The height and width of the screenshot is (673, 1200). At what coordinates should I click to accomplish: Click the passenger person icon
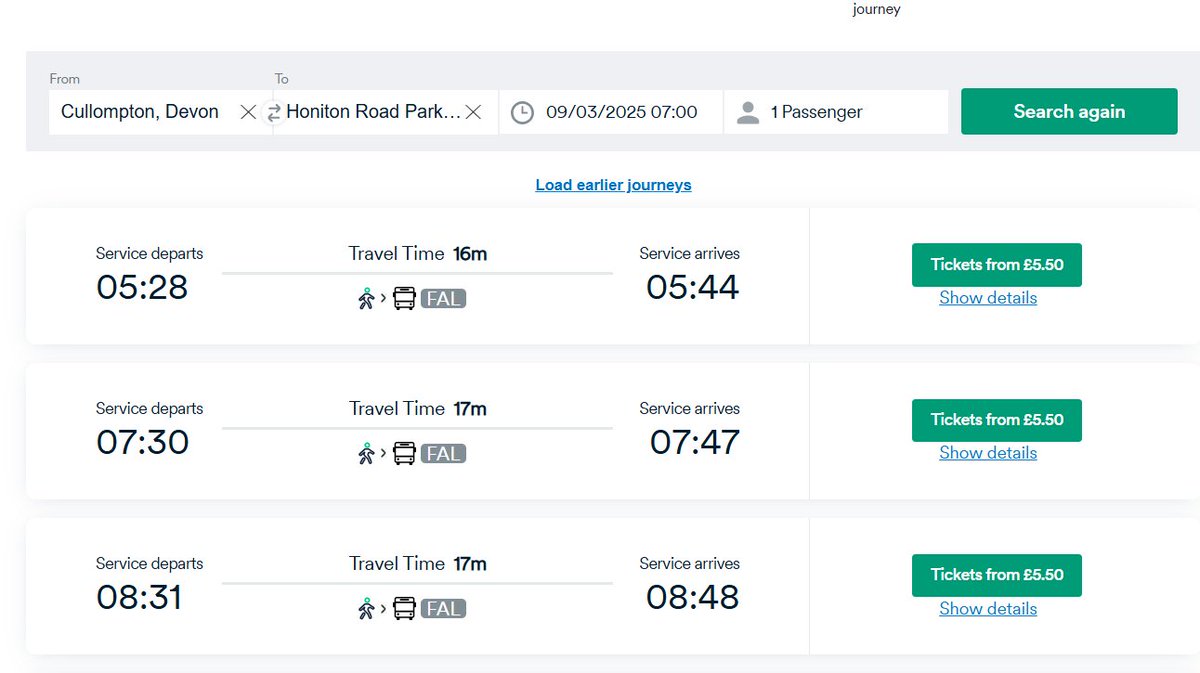748,112
